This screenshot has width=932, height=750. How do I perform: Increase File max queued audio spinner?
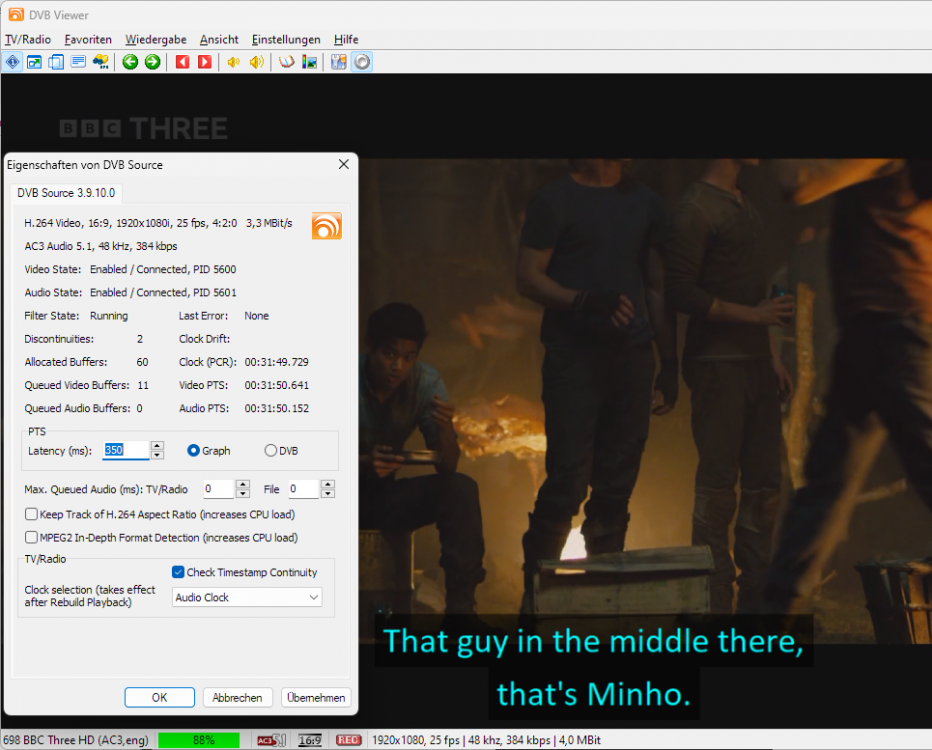[328, 484]
